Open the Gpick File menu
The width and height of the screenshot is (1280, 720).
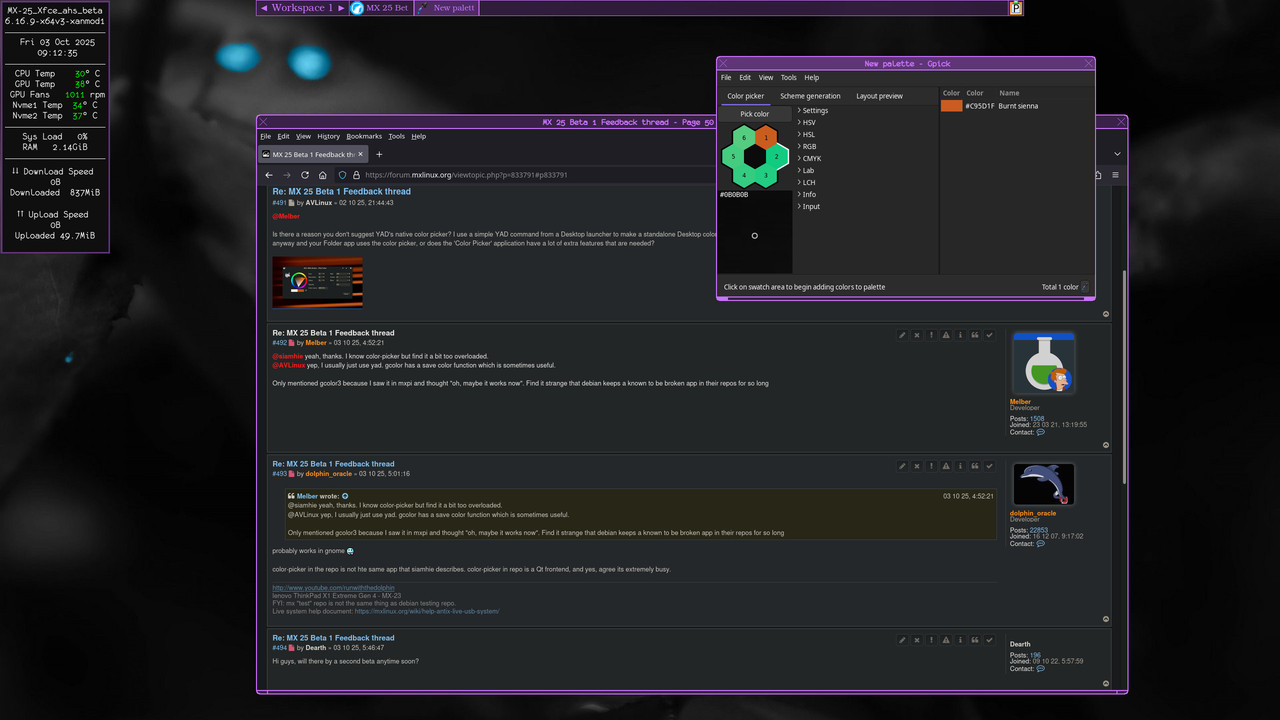[x=726, y=77]
